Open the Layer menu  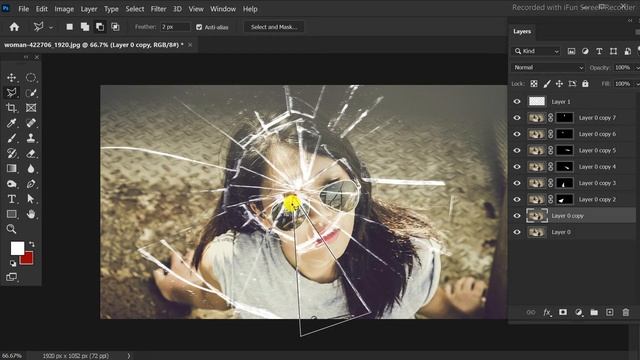click(x=89, y=9)
